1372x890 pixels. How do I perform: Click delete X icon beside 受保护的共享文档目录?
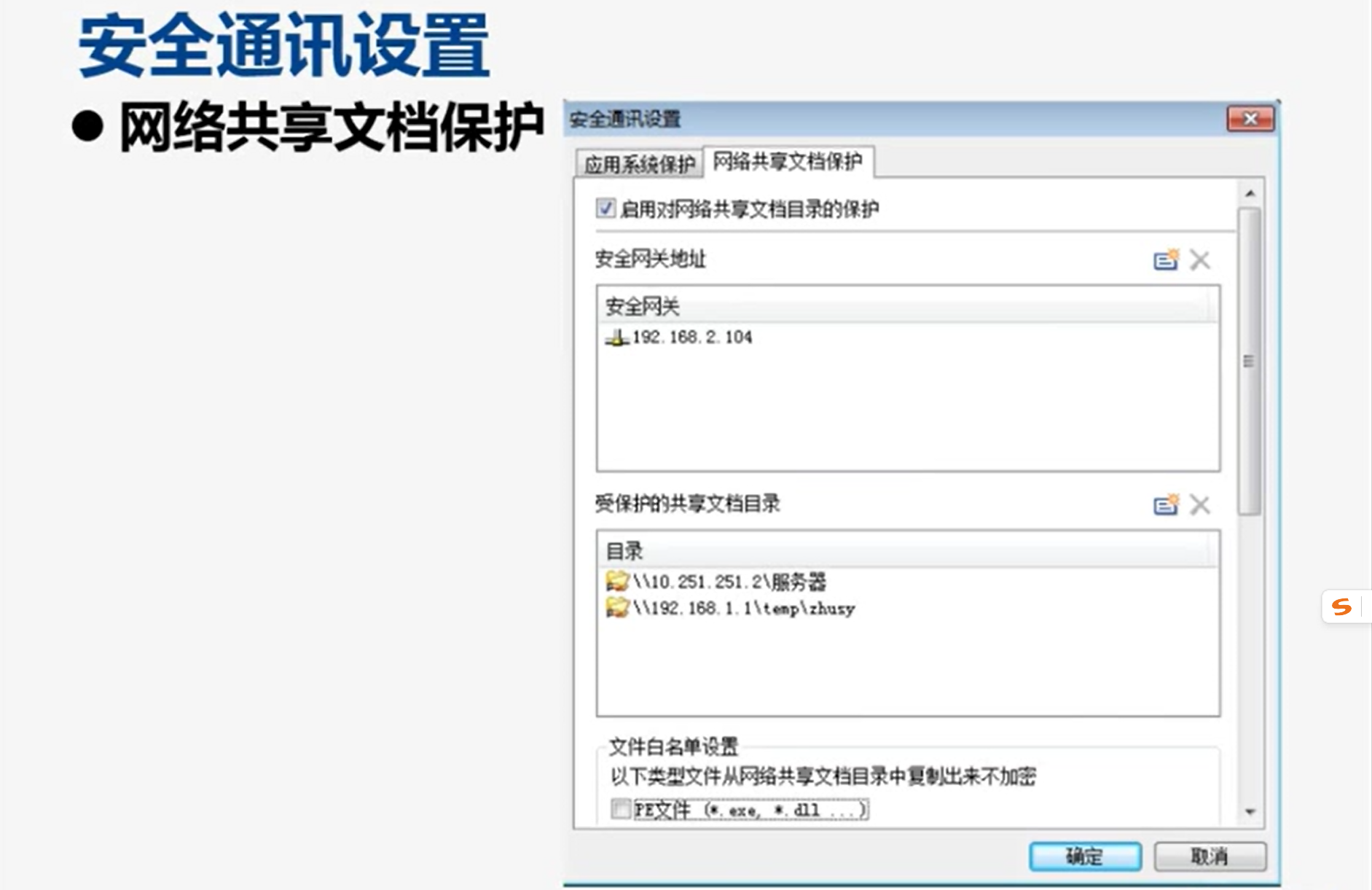pos(1199,504)
